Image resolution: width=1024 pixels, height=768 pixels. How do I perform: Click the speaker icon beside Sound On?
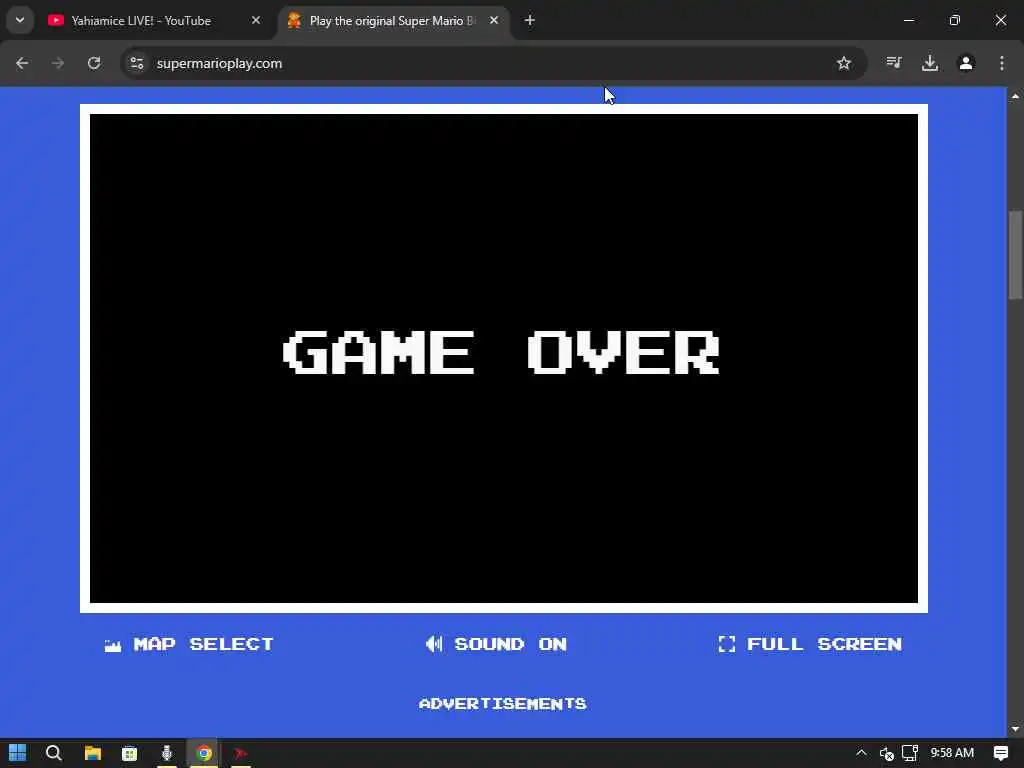tap(434, 644)
